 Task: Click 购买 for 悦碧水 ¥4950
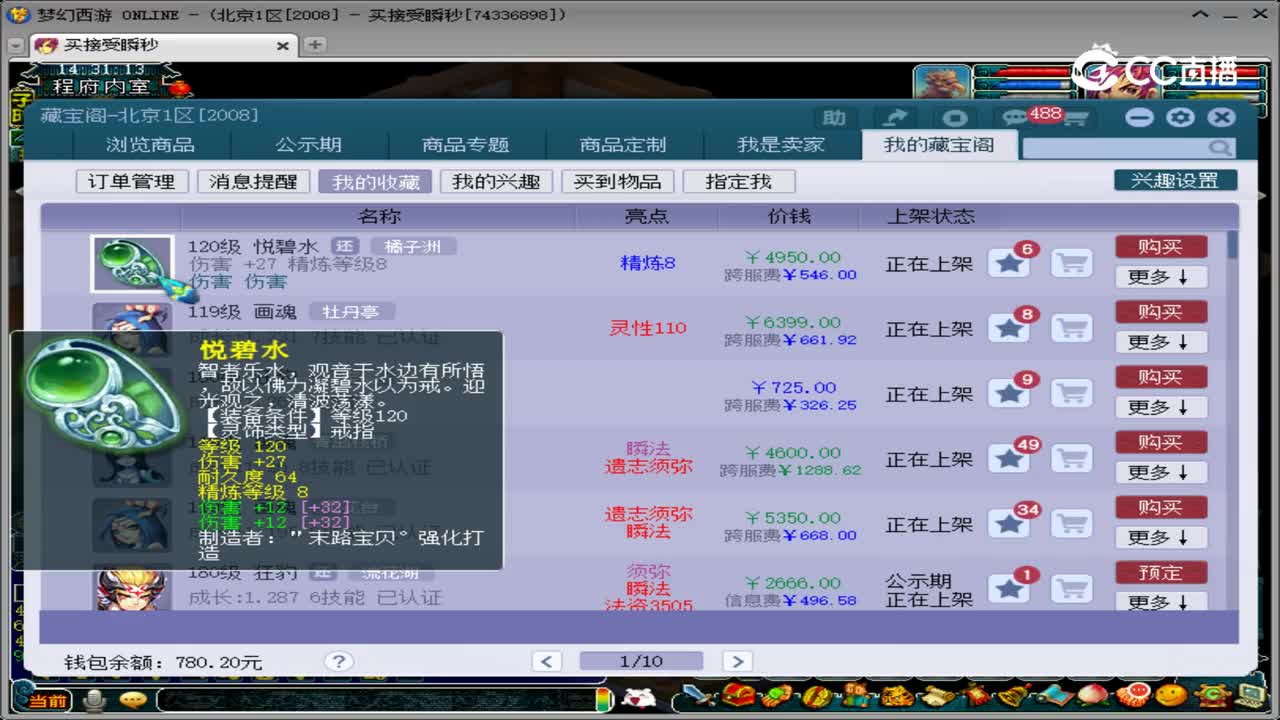tap(1160, 246)
